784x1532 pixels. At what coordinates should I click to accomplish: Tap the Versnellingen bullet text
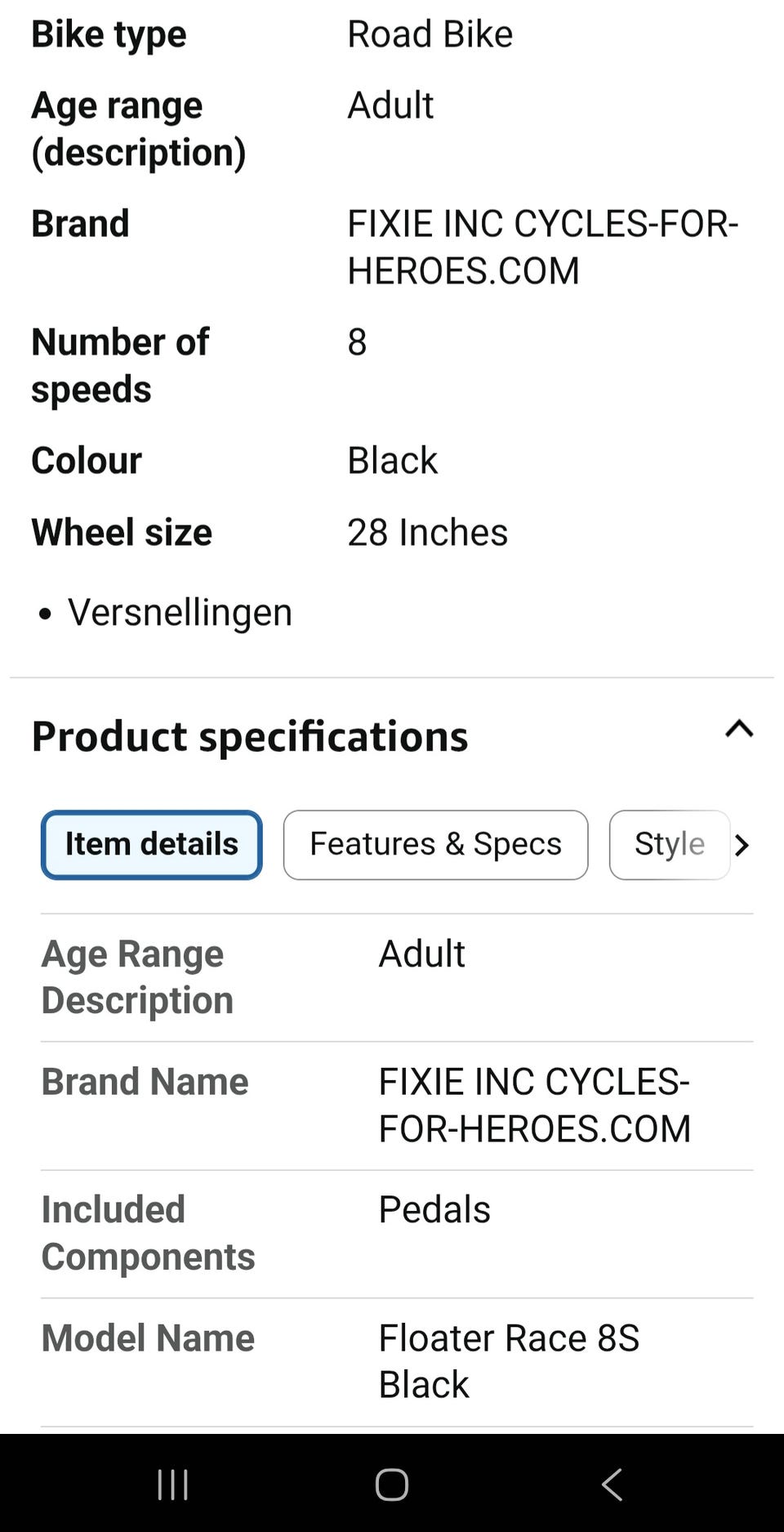[180, 612]
